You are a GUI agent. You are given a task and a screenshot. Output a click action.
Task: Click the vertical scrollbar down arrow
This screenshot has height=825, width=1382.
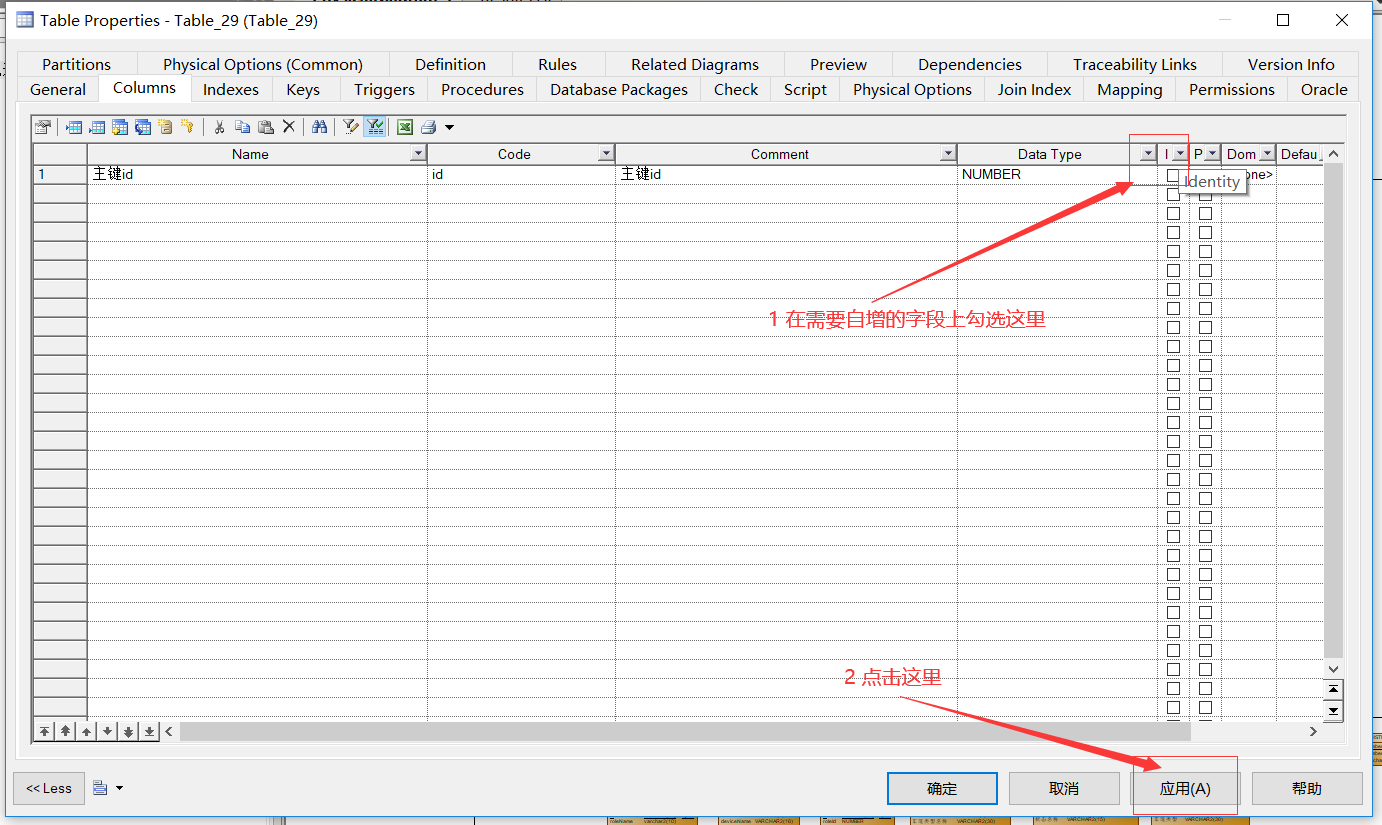(1333, 668)
